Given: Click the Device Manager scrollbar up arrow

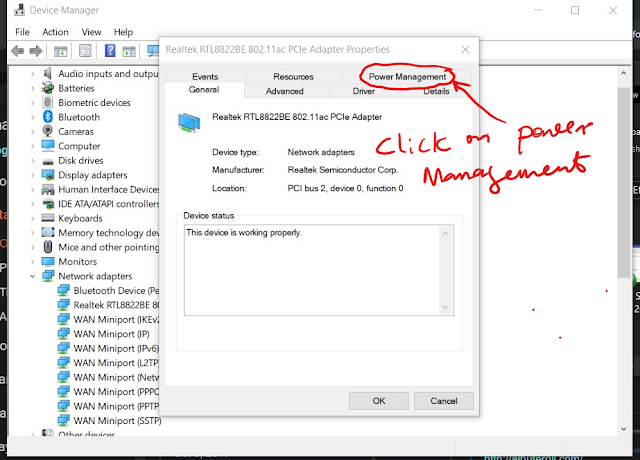Looking at the screenshot, I should (624, 73).
